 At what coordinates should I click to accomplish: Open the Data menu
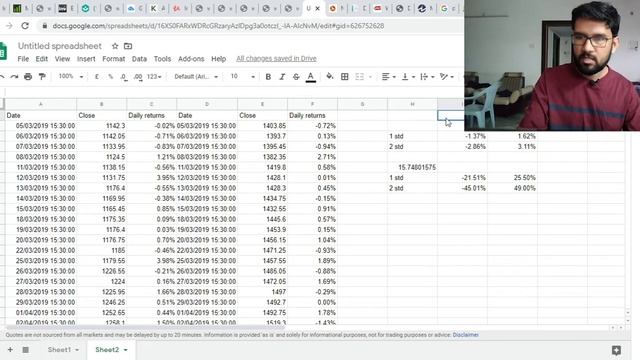pos(139,59)
